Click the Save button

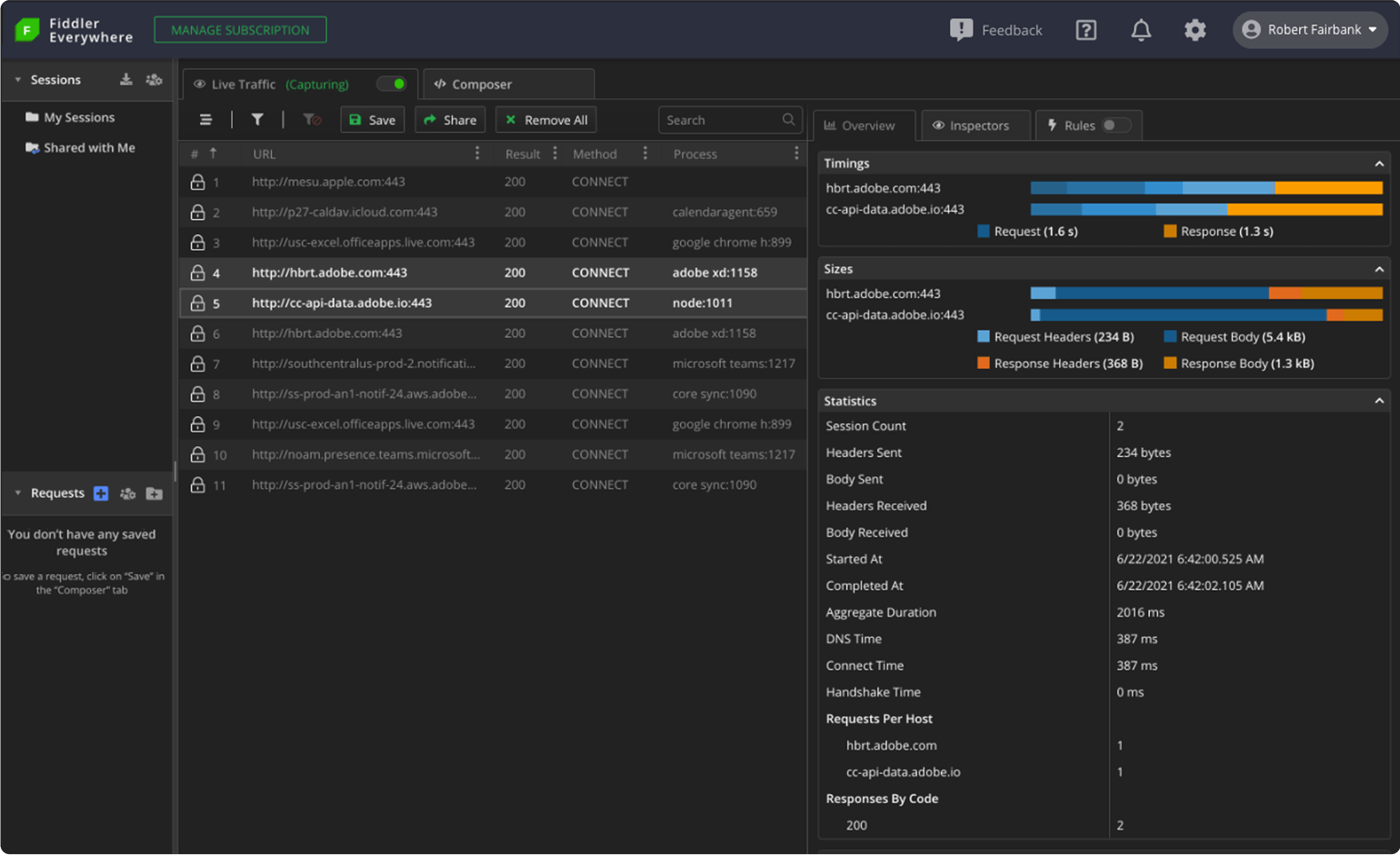click(373, 120)
